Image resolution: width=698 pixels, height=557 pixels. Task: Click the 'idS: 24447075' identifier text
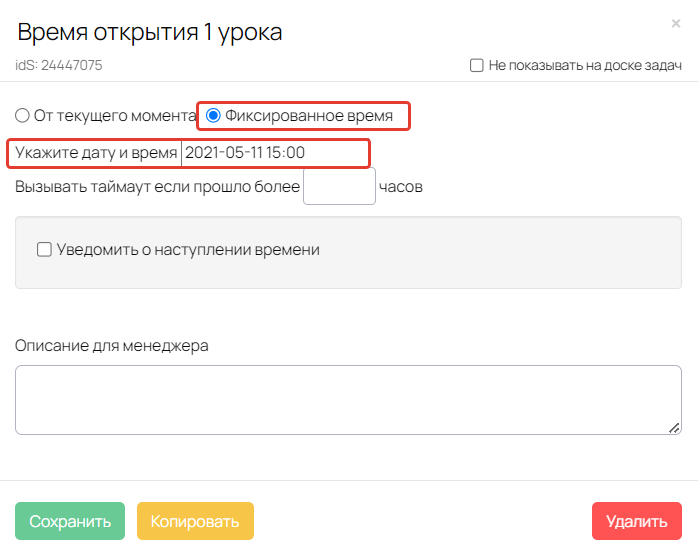tap(59, 65)
